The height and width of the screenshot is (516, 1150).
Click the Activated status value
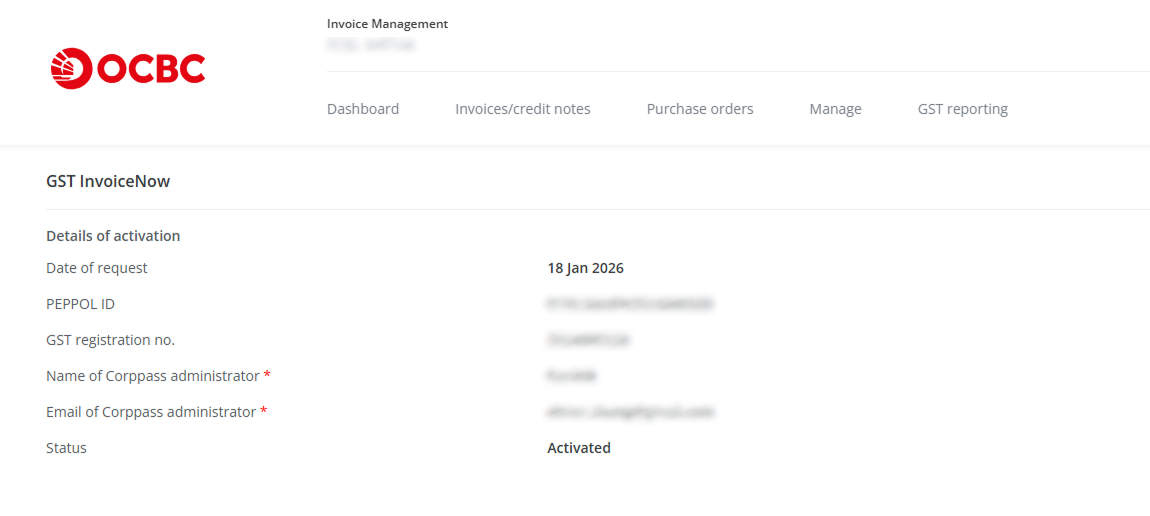578,448
